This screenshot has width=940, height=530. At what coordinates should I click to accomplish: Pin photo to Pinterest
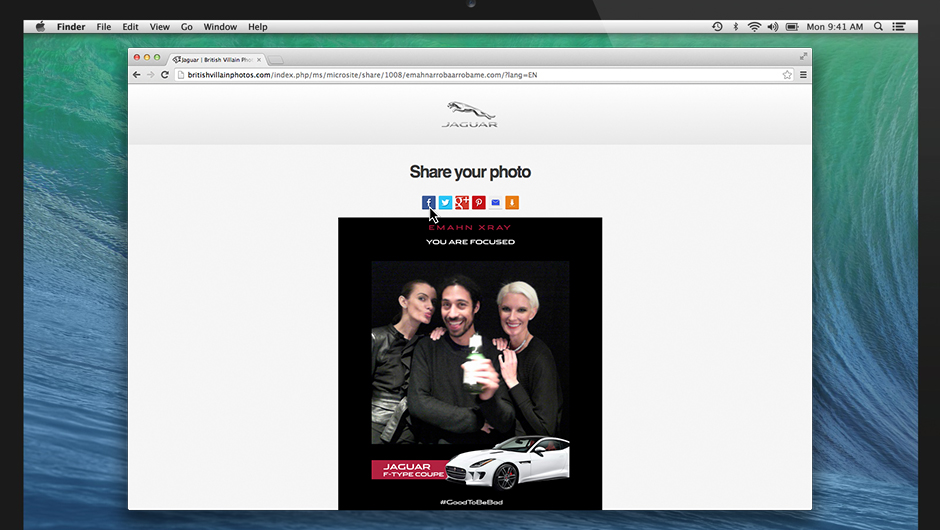(x=478, y=203)
